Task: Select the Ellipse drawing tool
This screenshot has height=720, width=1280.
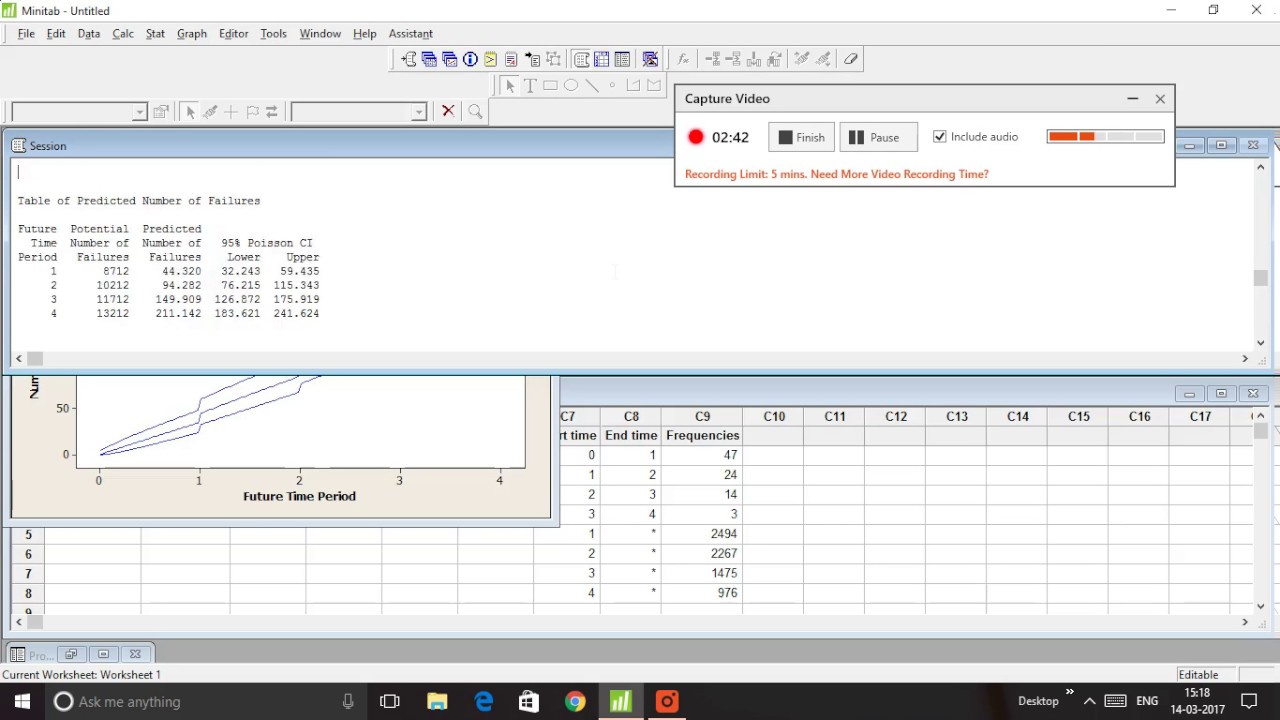Action: click(x=571, y=85)
